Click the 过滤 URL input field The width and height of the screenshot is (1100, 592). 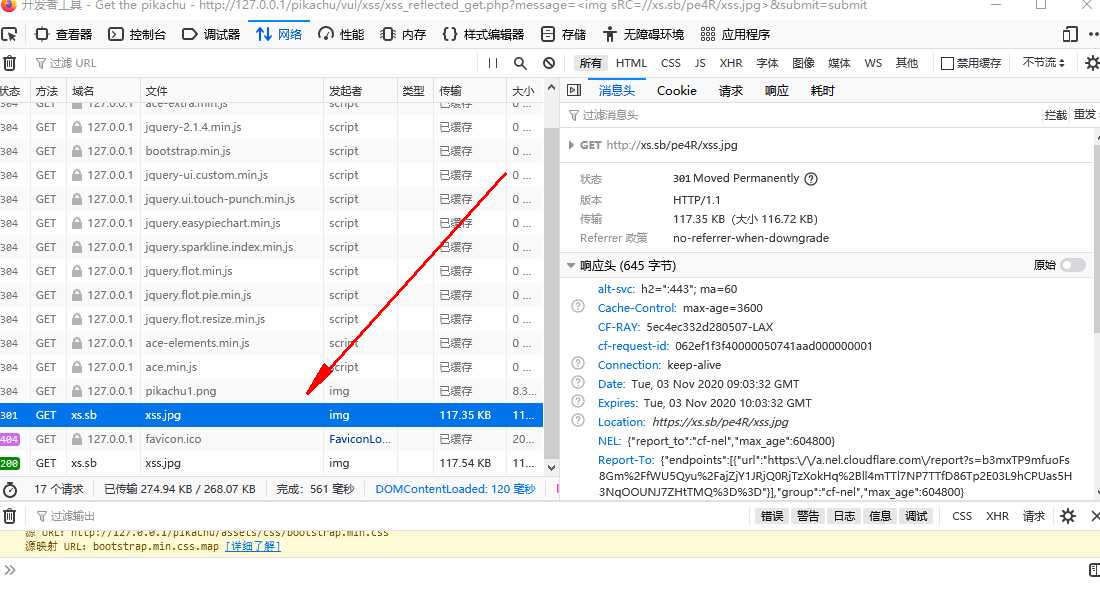[250, 63]
